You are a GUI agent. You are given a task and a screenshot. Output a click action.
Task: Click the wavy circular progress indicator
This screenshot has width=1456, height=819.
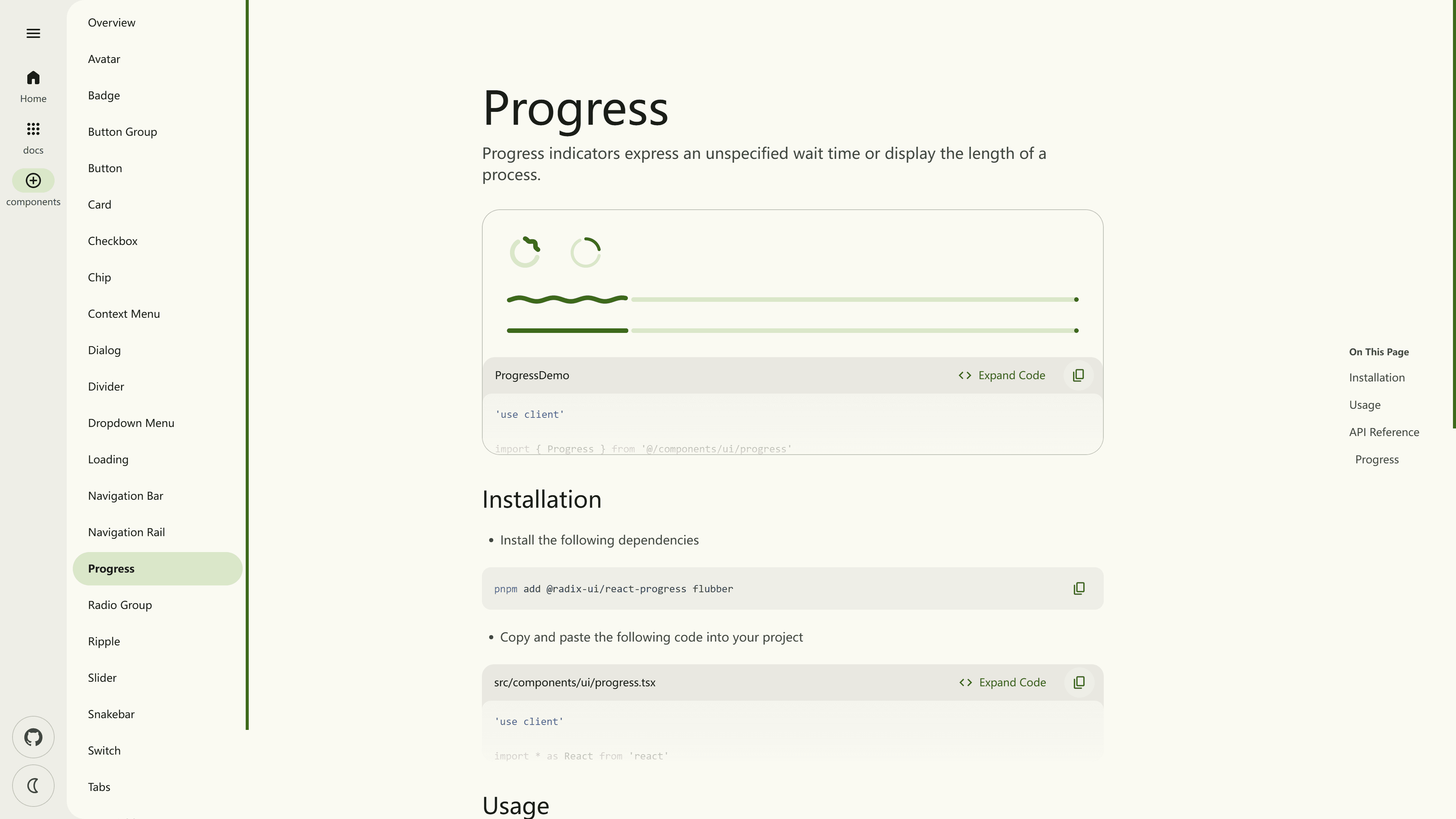click(525, 252)
